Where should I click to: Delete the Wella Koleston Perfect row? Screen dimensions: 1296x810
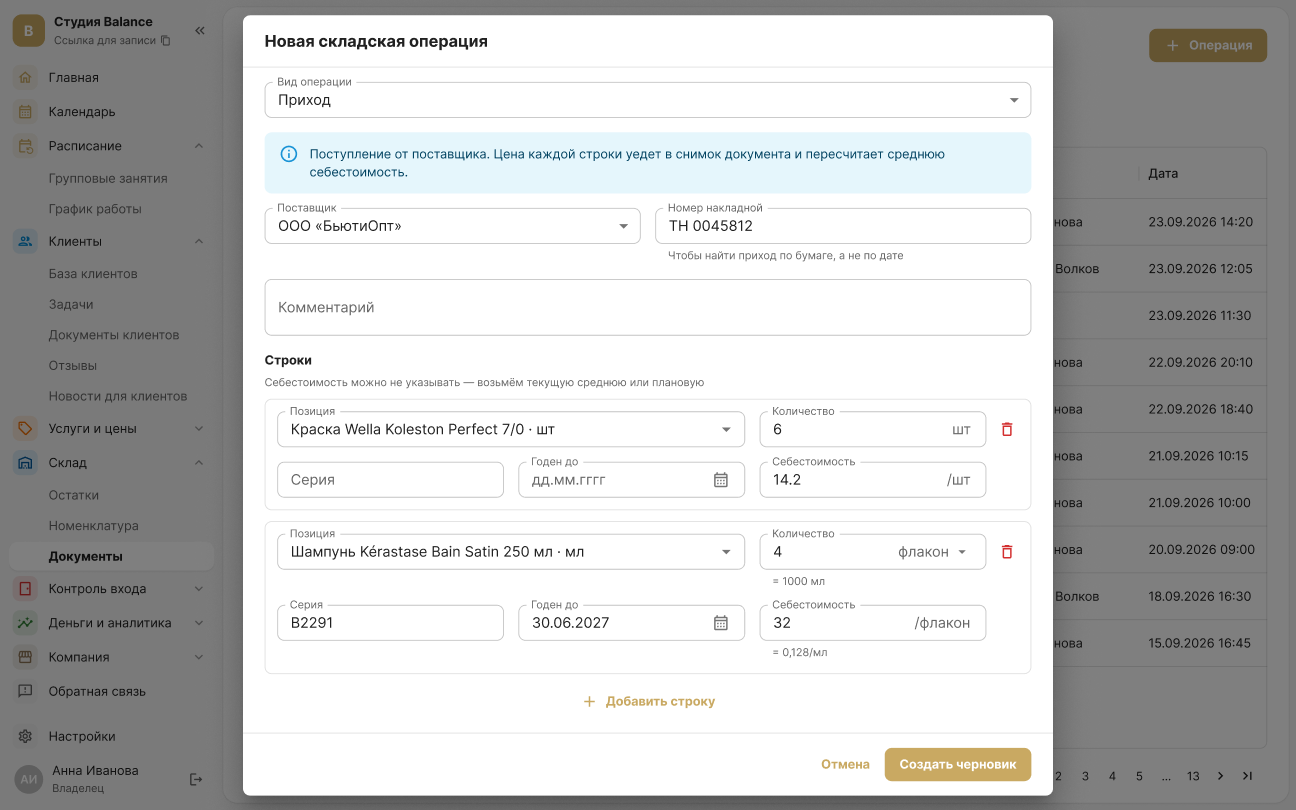1007,429
